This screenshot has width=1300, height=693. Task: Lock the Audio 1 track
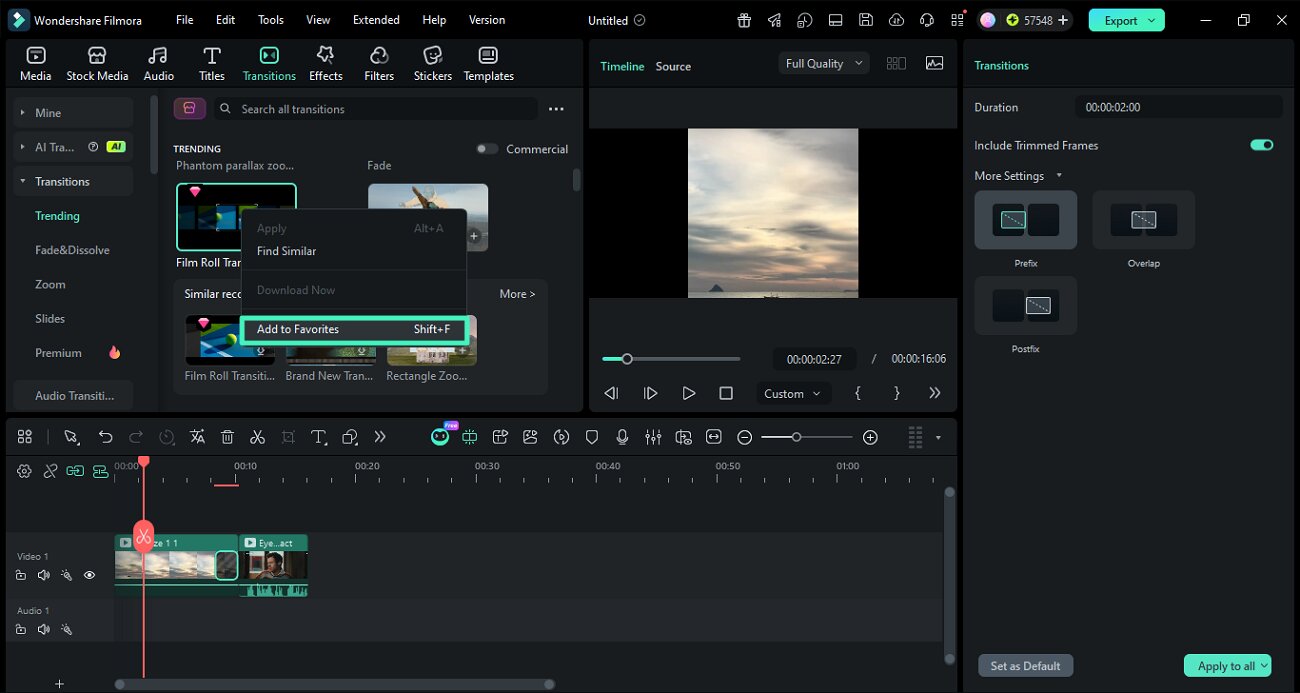tap(20, 629)
